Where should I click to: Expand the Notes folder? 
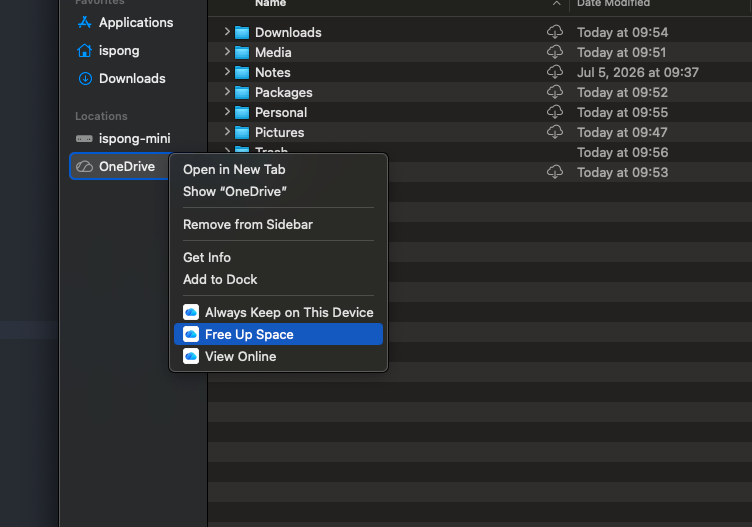tap(227, 72)
